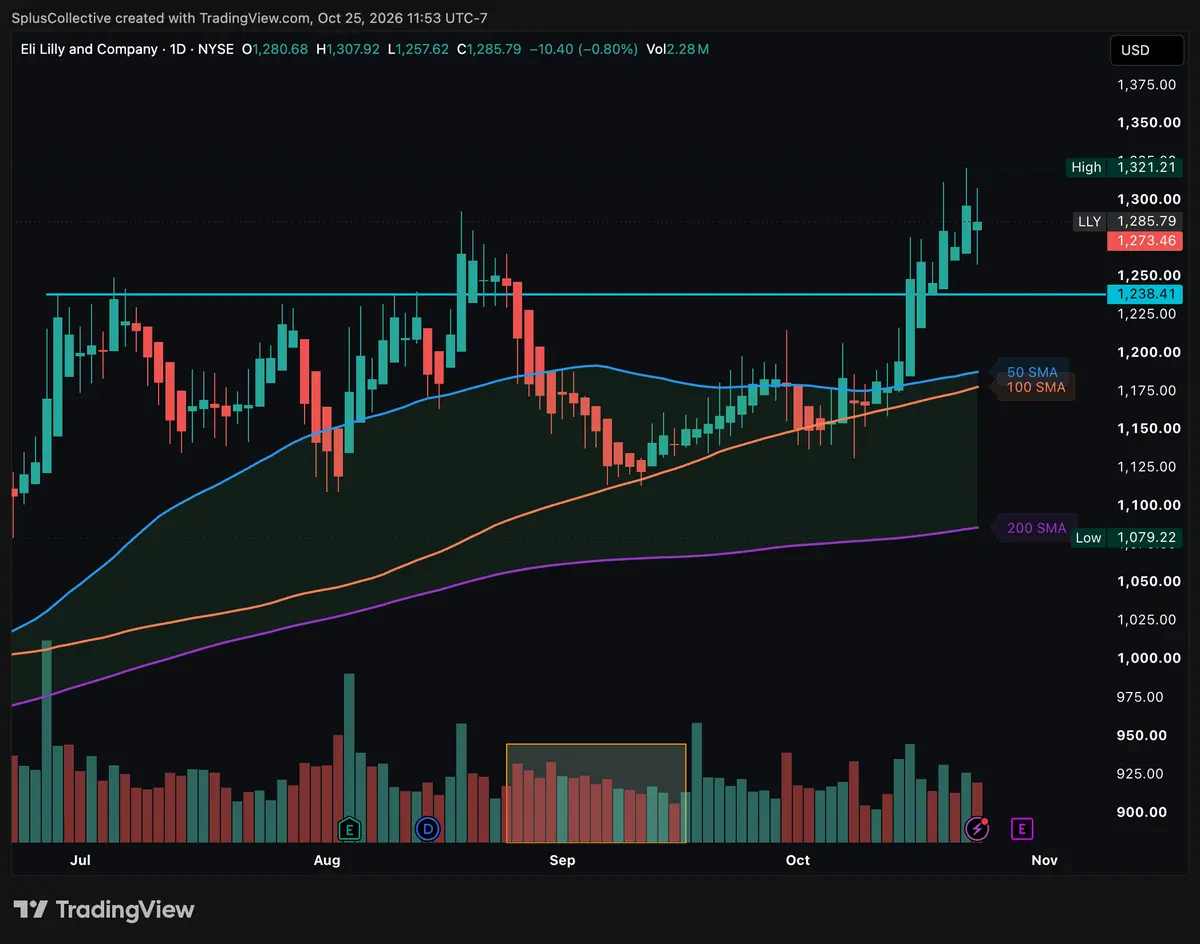Click the 100 SMA label

pyautogui.click(x=1036, y=388)
